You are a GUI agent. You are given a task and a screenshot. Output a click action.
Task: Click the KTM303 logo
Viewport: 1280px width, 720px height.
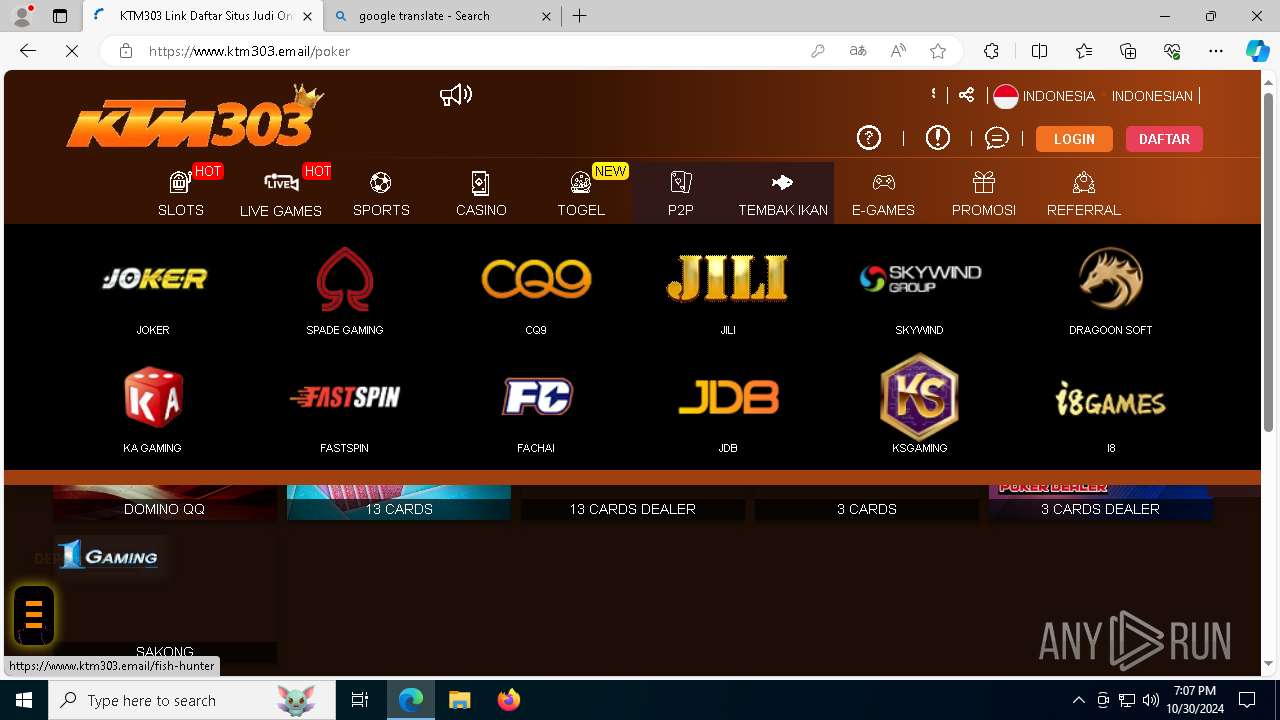(195, 117)
